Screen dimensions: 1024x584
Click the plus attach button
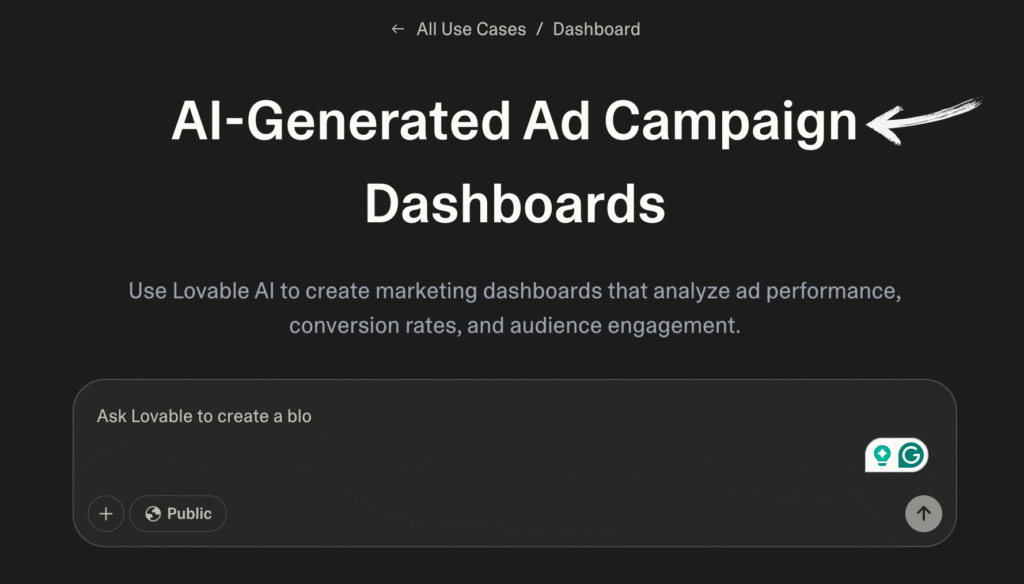[106, 513]
